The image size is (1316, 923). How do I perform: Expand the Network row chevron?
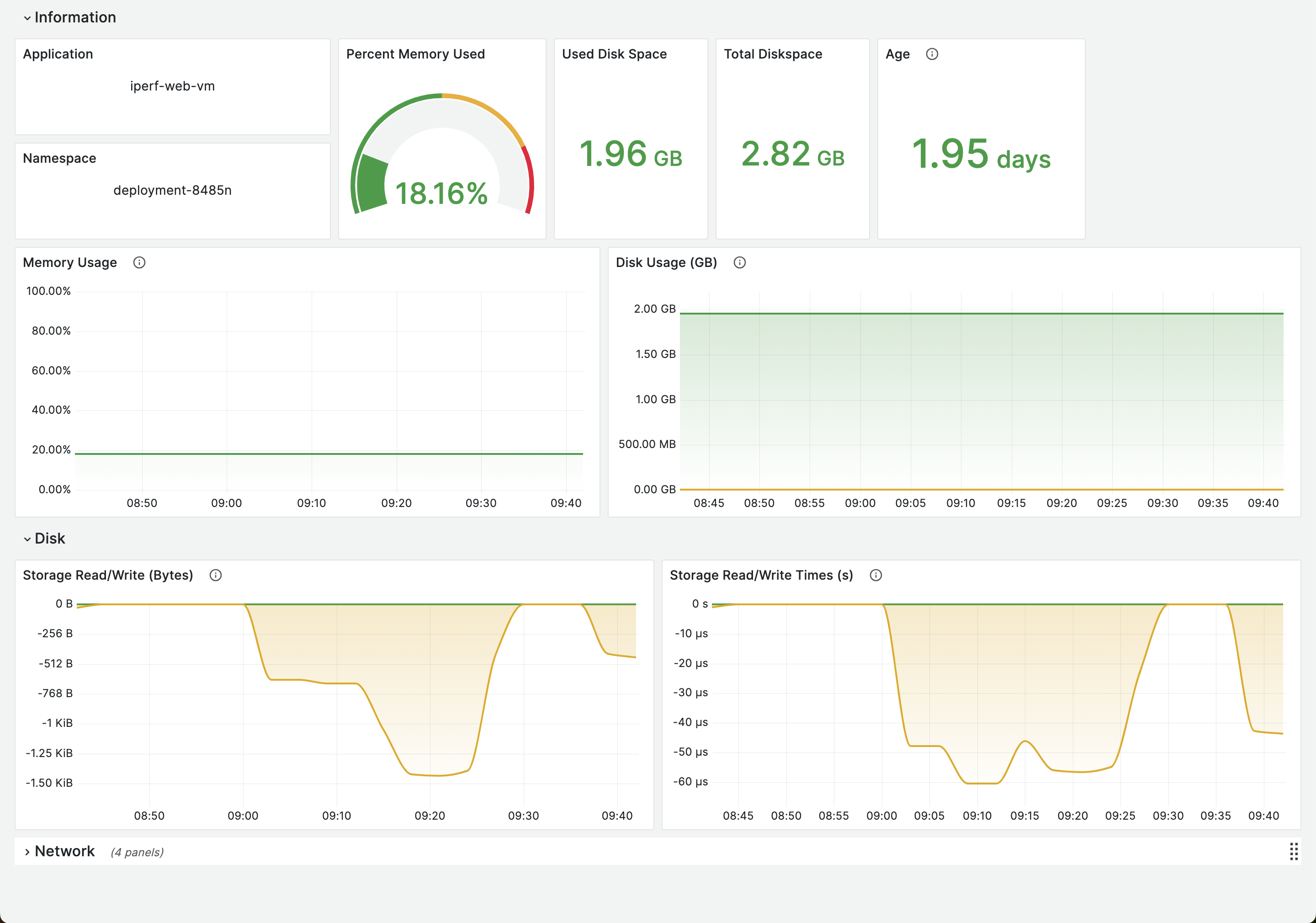click(x=27, y=852)
